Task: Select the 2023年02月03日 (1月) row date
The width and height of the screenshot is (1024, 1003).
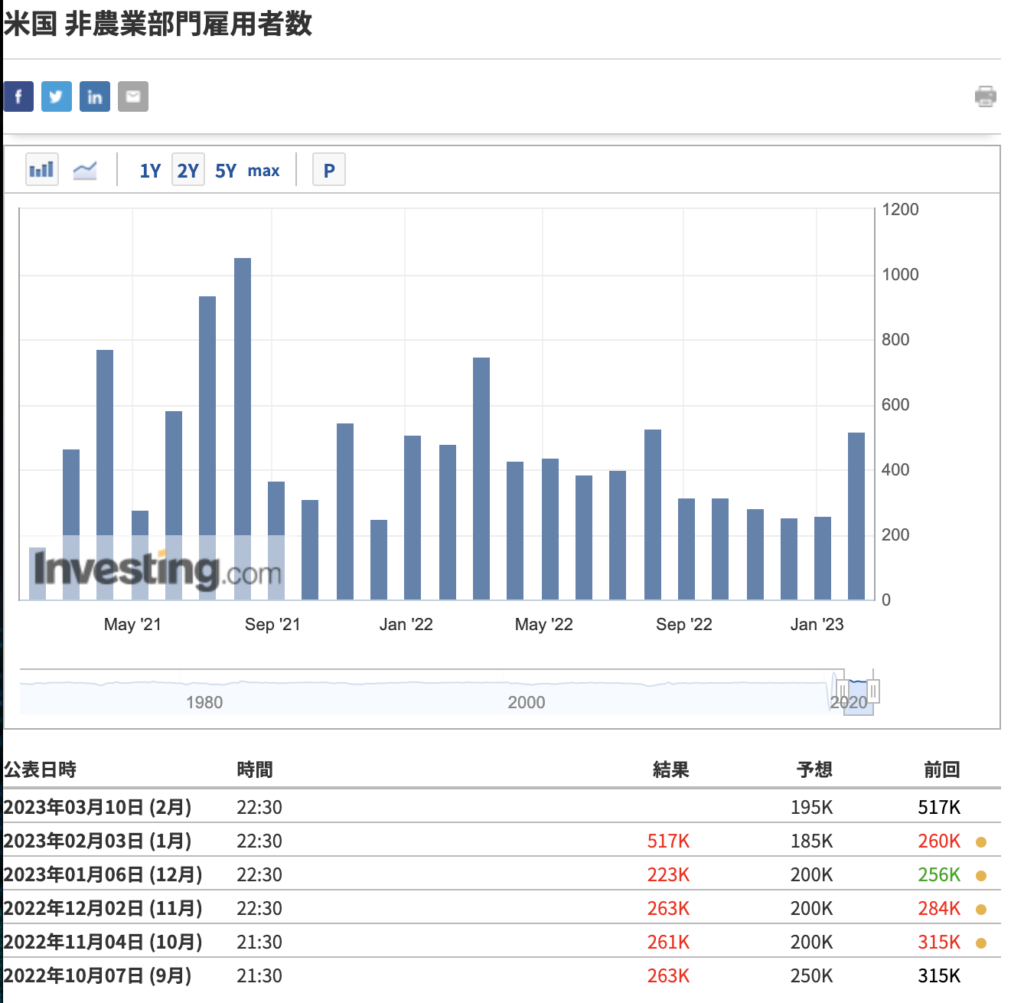Action: pyautogui.click(x=97, y=841)
